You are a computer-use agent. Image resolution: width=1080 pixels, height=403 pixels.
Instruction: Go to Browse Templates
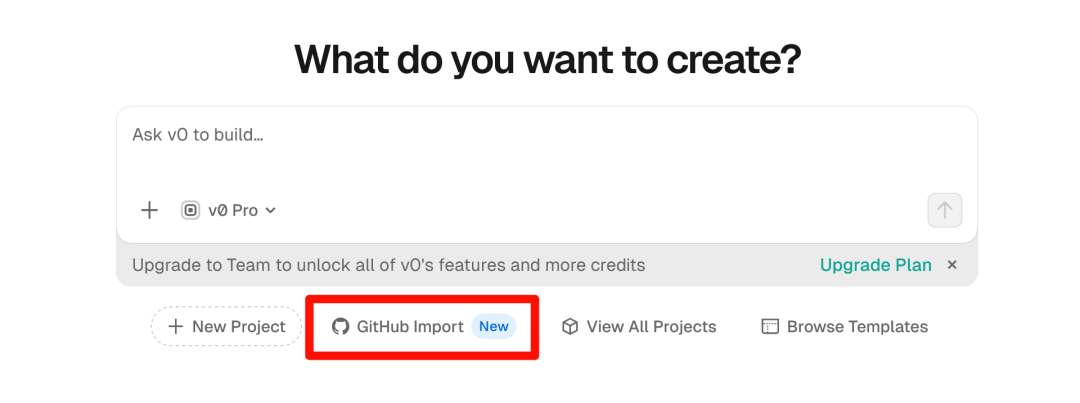pos(857,327)
